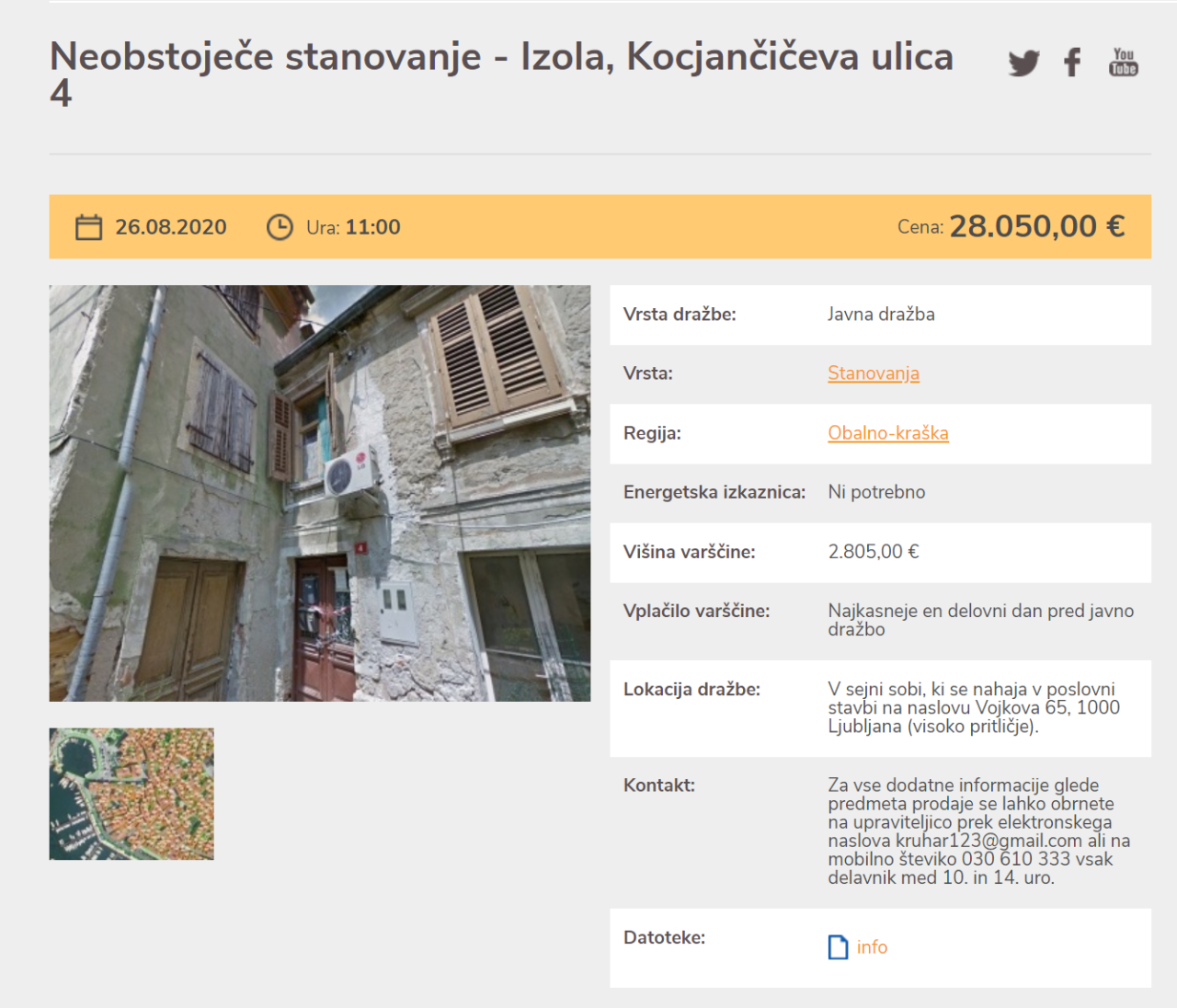Open the Twitter share icon
Screen dimensions: 1177x1008
click(1023, 63)
